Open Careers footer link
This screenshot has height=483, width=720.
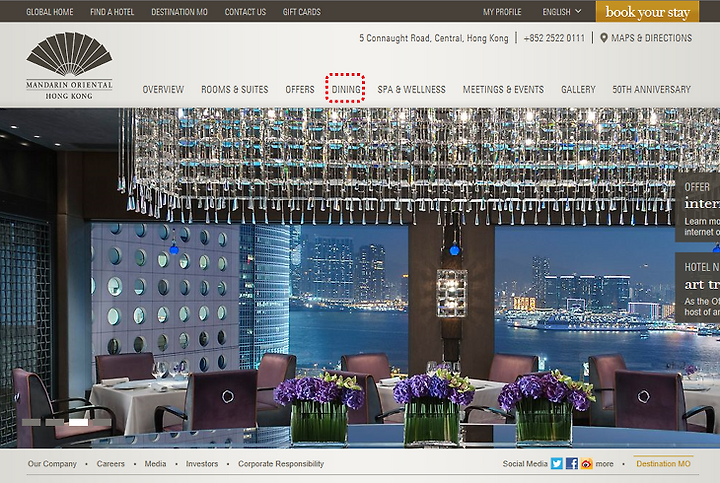pos(111,464)
